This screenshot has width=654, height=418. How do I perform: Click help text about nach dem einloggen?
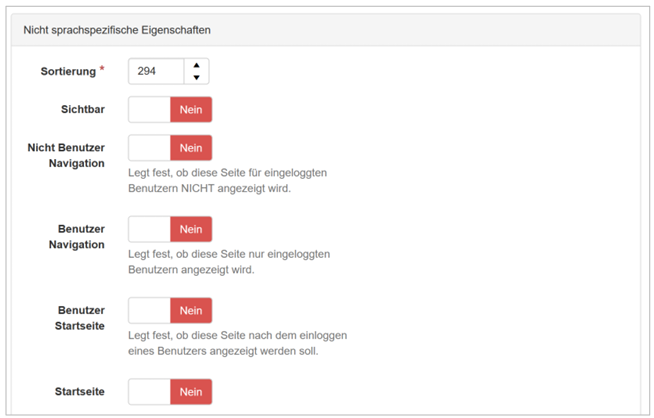click(x=237, y=342)
